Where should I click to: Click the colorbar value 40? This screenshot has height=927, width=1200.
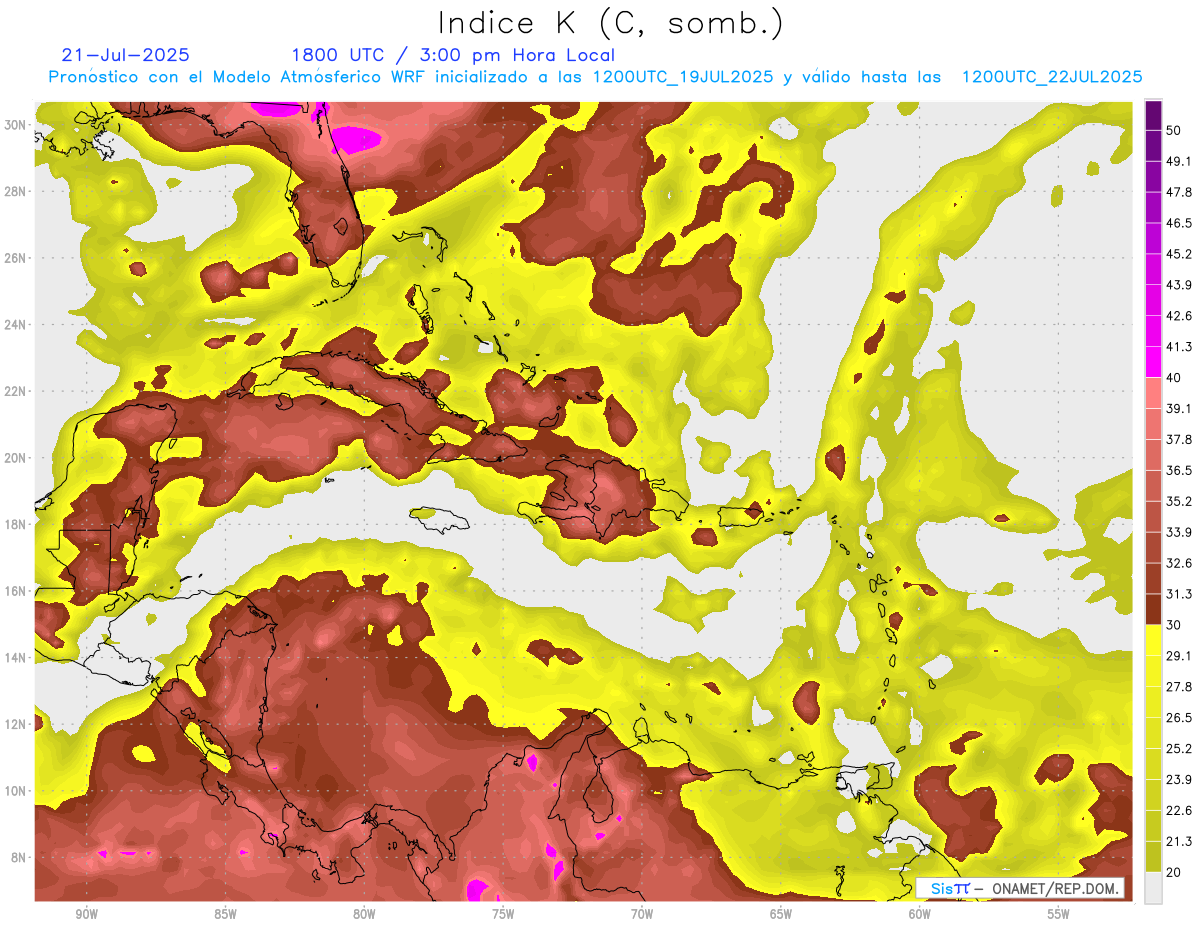(x=1173, y=378)
